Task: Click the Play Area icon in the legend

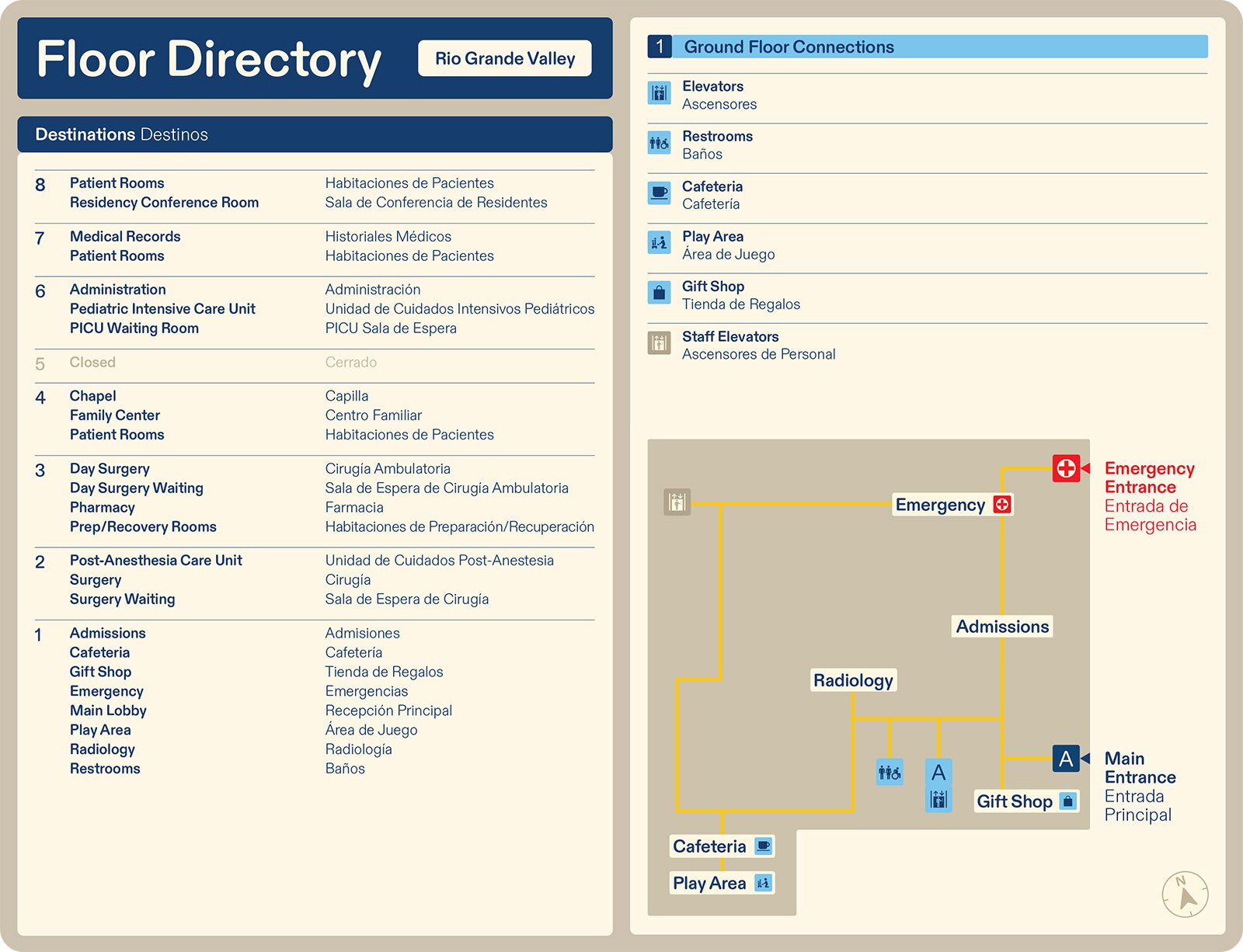Action: [659, 243]
